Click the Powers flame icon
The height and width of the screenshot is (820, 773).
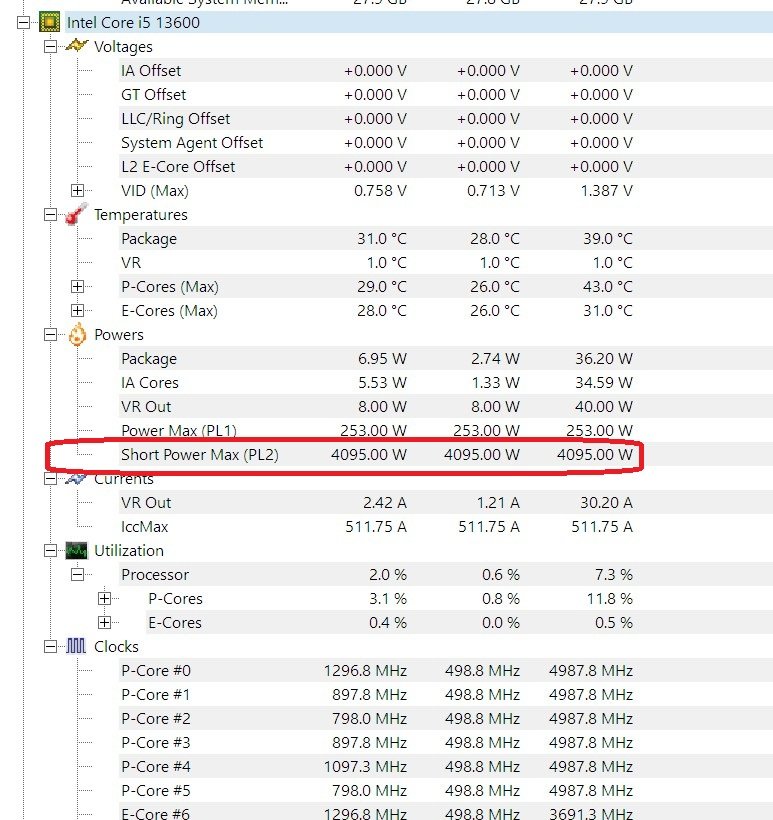pyautogui.click(x=77, y=335)
